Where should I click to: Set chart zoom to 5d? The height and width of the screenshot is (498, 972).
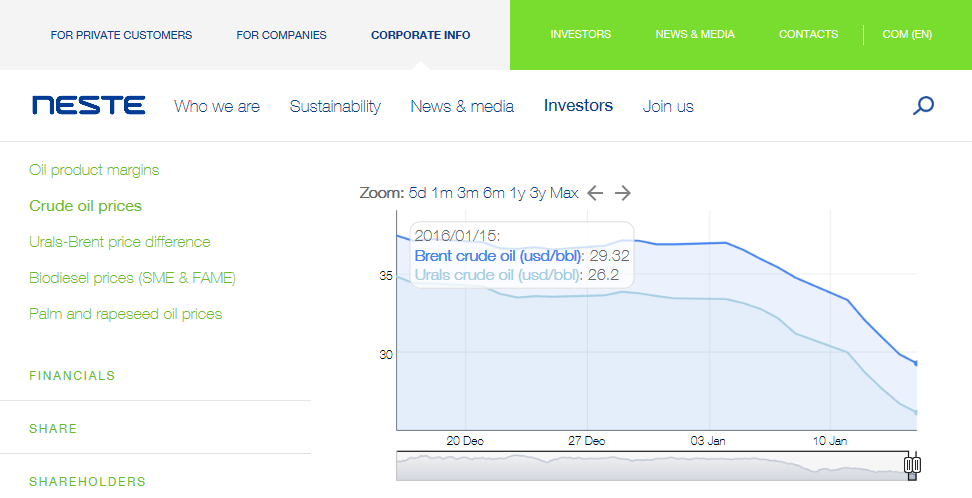pos(418,193)
